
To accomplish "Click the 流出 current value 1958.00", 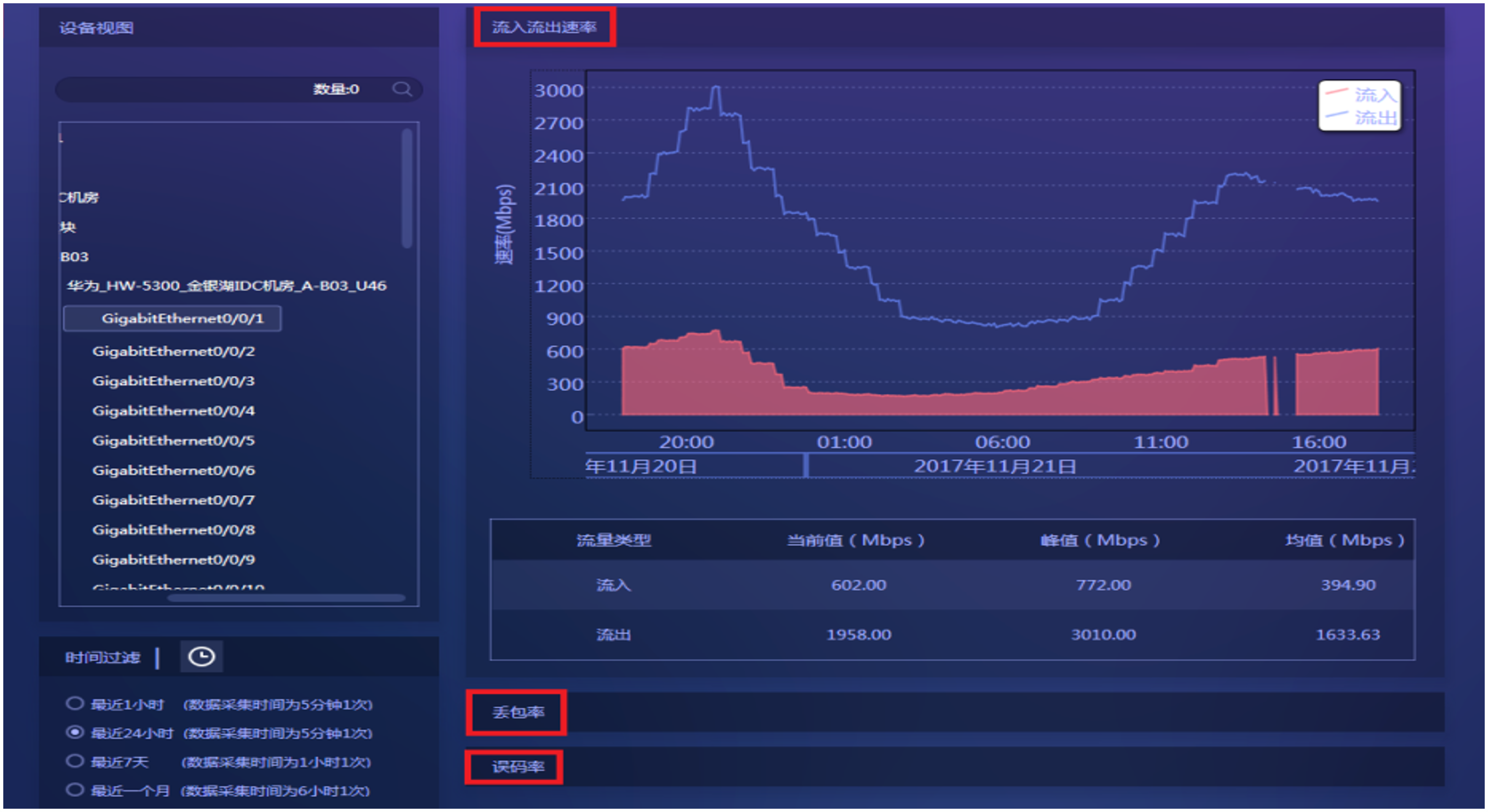I will [x=858, y=634].
